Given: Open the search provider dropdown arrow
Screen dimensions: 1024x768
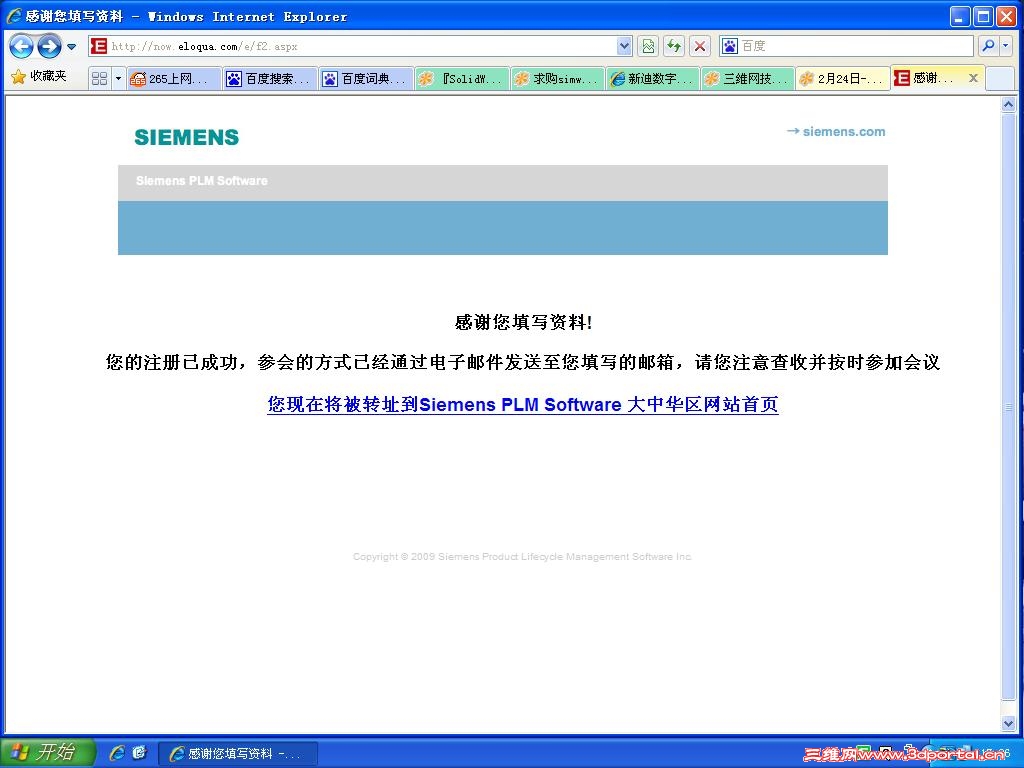Looking at the screenshot, I should [x=1006, y=46].
